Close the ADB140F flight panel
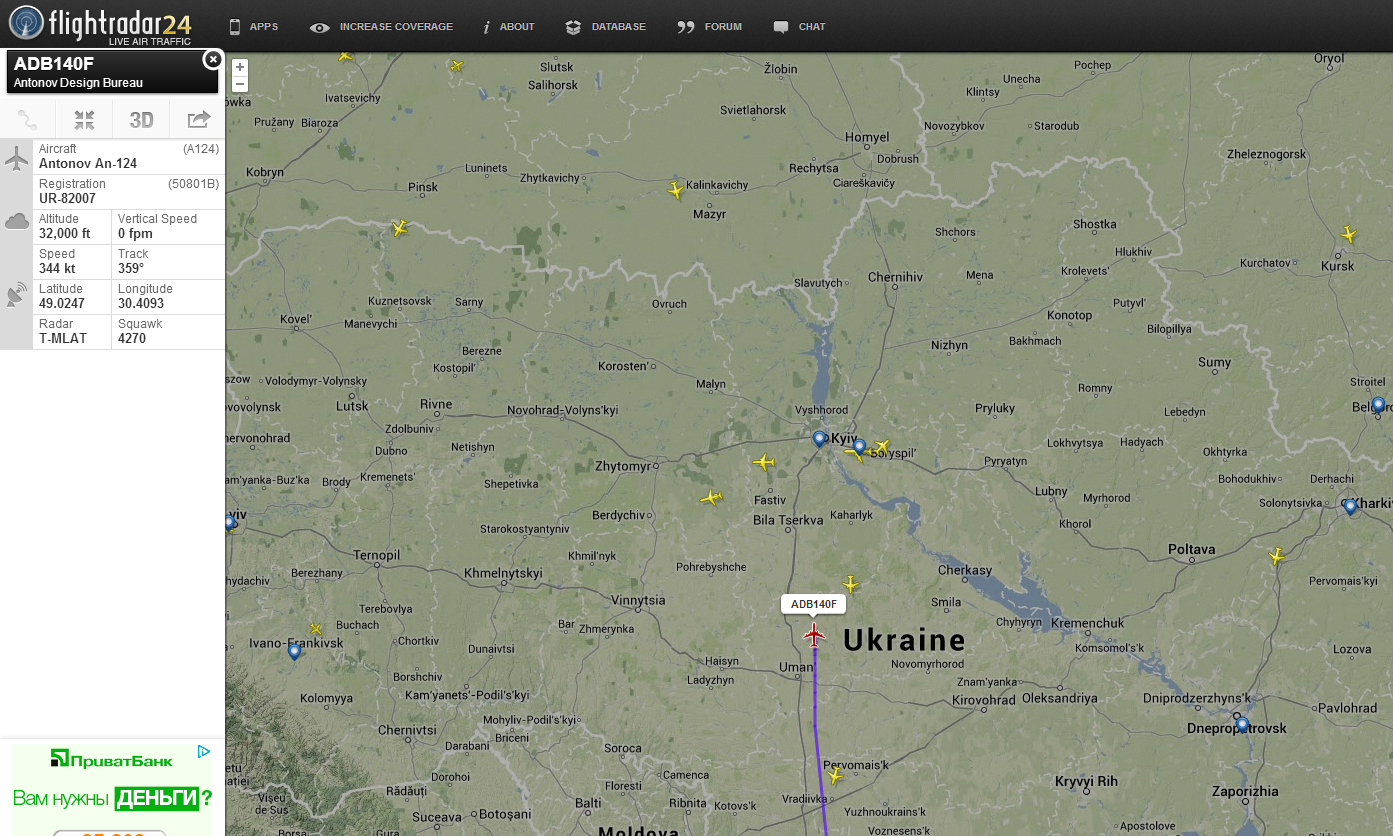Screen dimensions: 1393x836 point(212,60)
